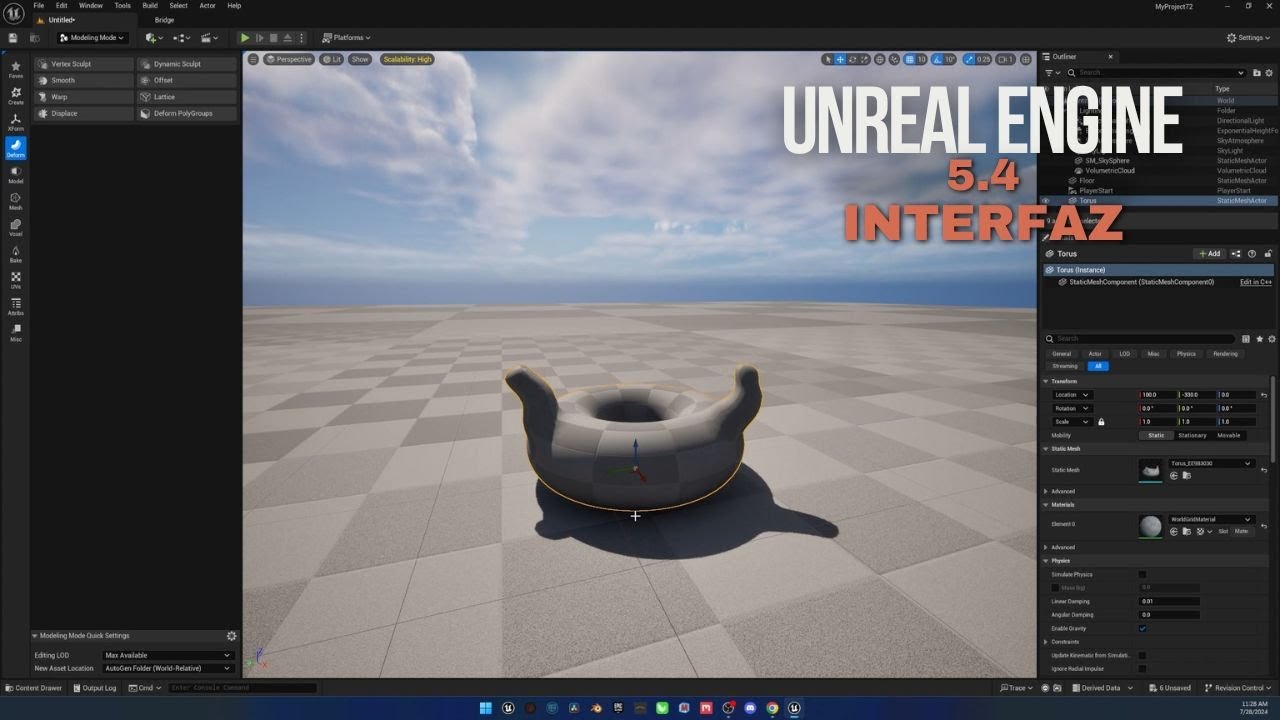
Task: Reset Location to default arrow
Action: point(1264,395)
